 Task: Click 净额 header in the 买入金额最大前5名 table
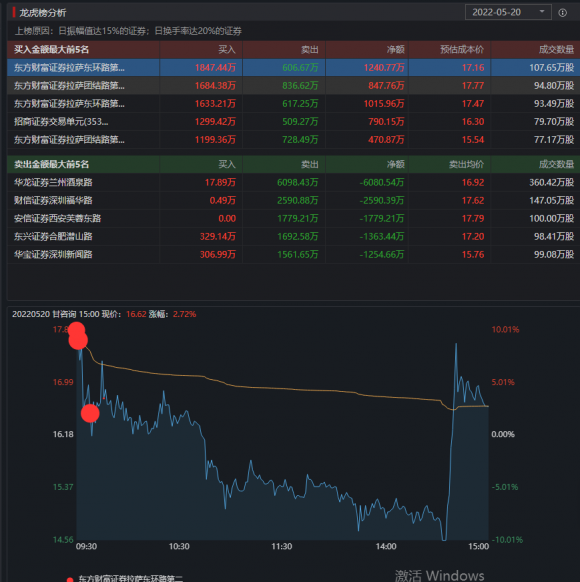(395, 49)
